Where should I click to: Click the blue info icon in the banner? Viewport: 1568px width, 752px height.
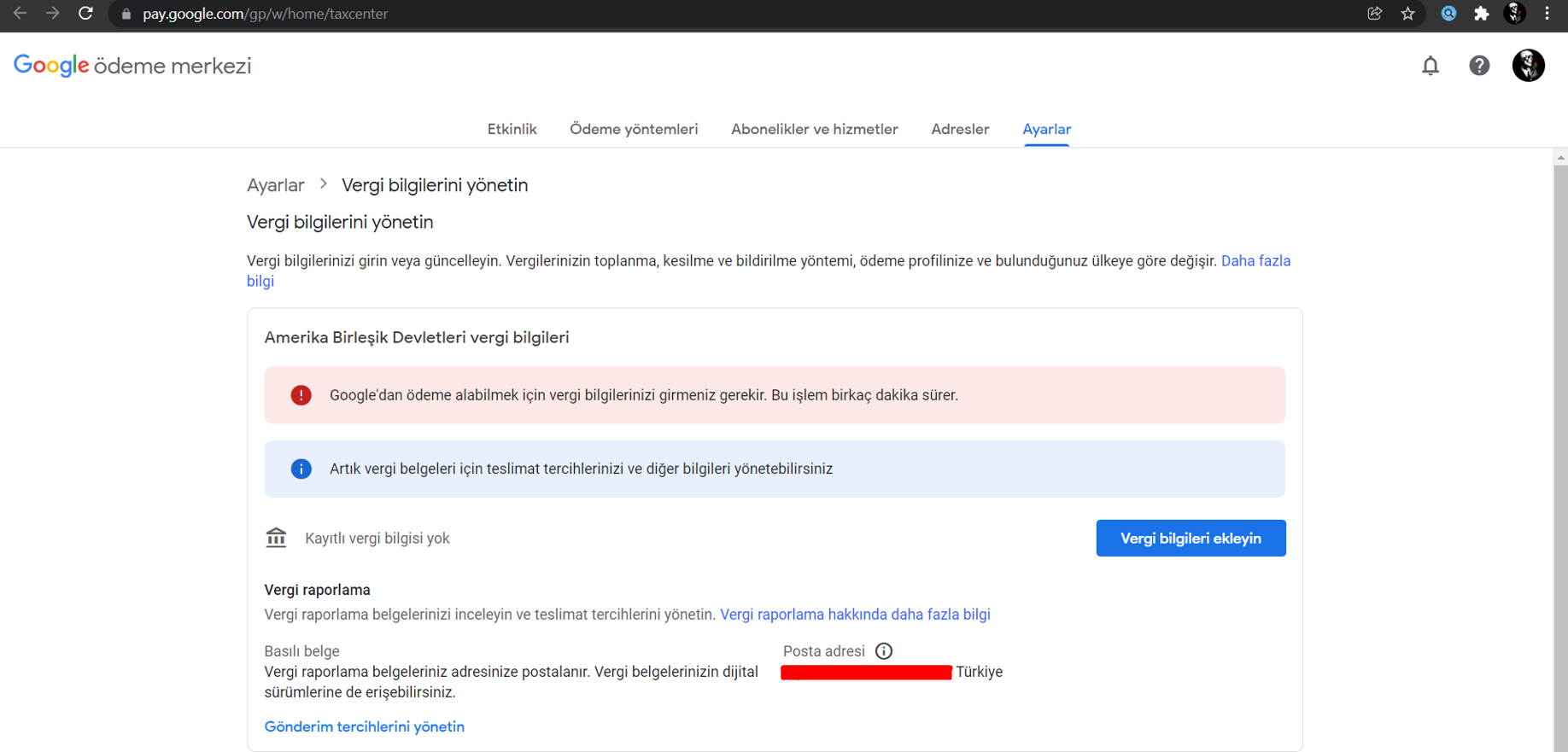301,469
